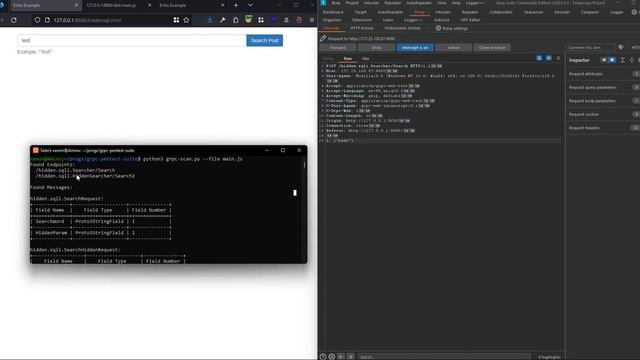Select inspector left-dock layout icon

point(604,60)
